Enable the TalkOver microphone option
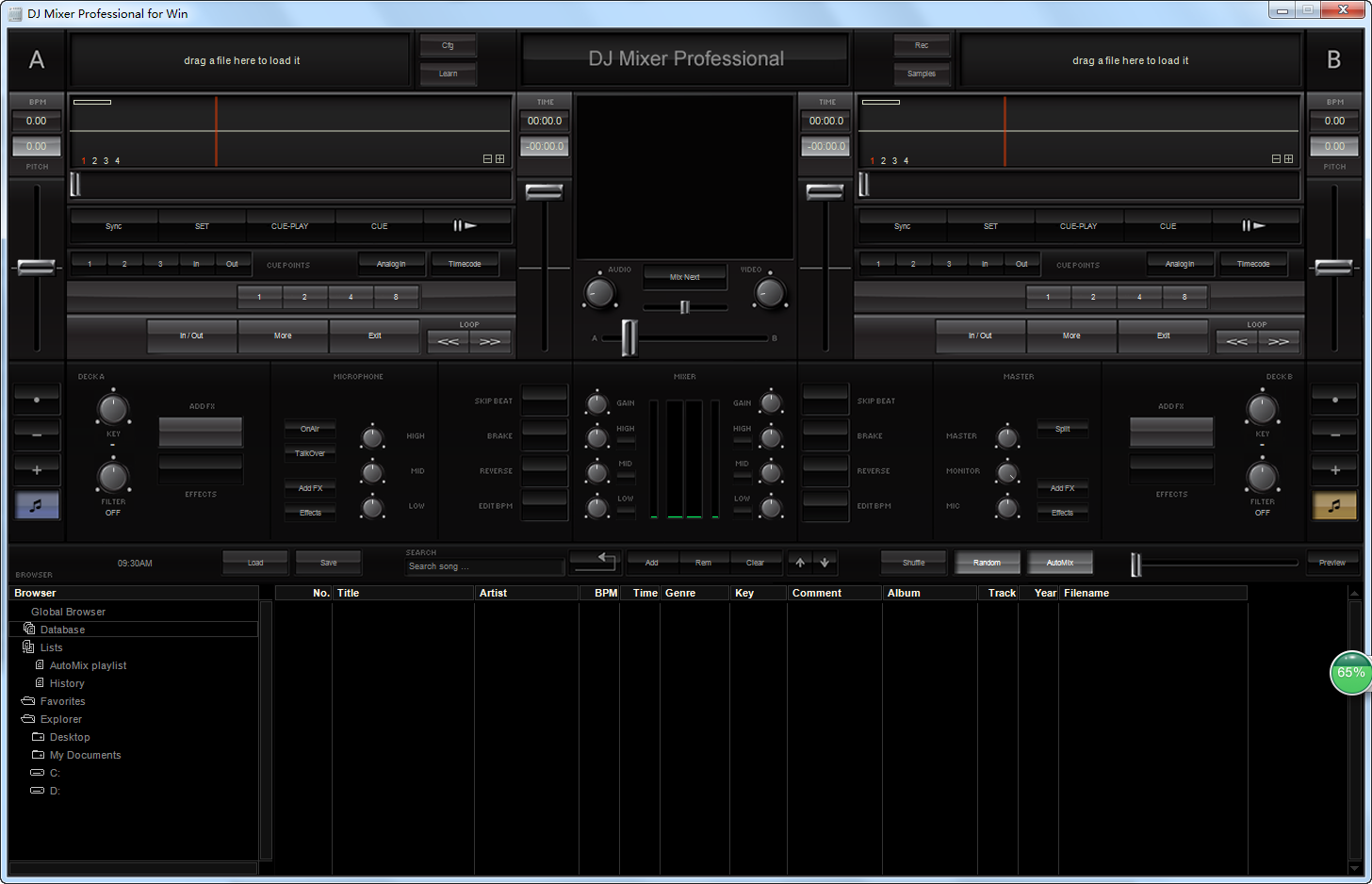Screen dimensions: 1372x884 click(310, 453)
